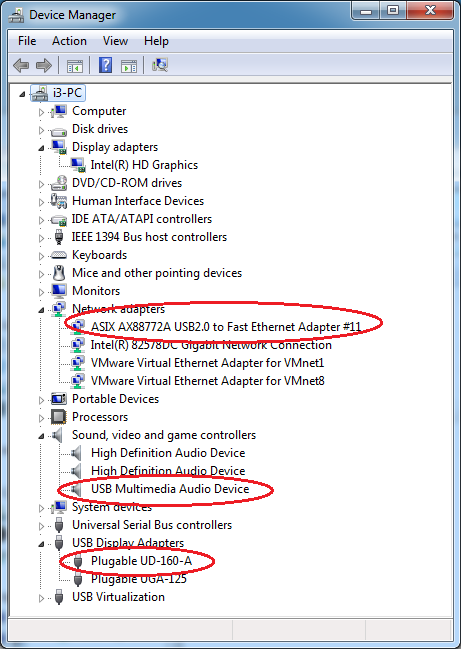Click the Sound, video and game controllers speaker icon
This screenshot has height=649, width=461.
(x=58, y=435)
